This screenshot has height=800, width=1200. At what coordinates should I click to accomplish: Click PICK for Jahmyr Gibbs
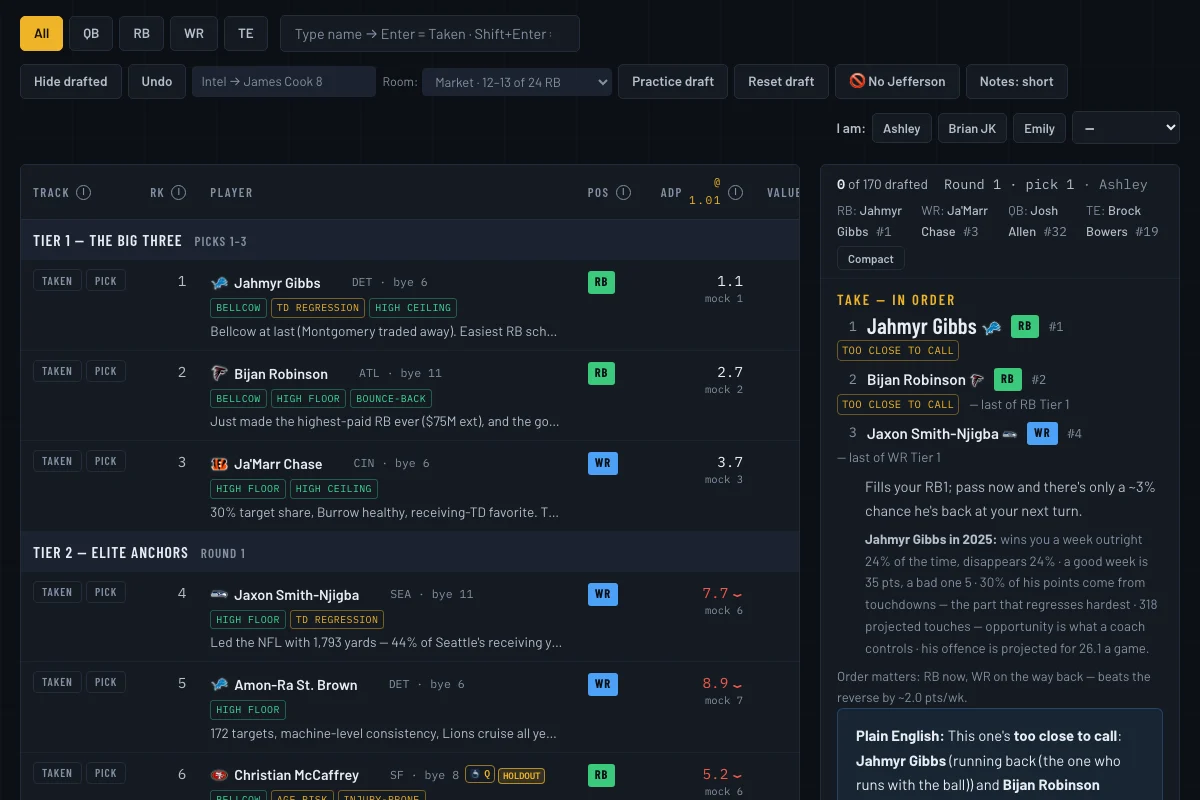tap(106, 281)
